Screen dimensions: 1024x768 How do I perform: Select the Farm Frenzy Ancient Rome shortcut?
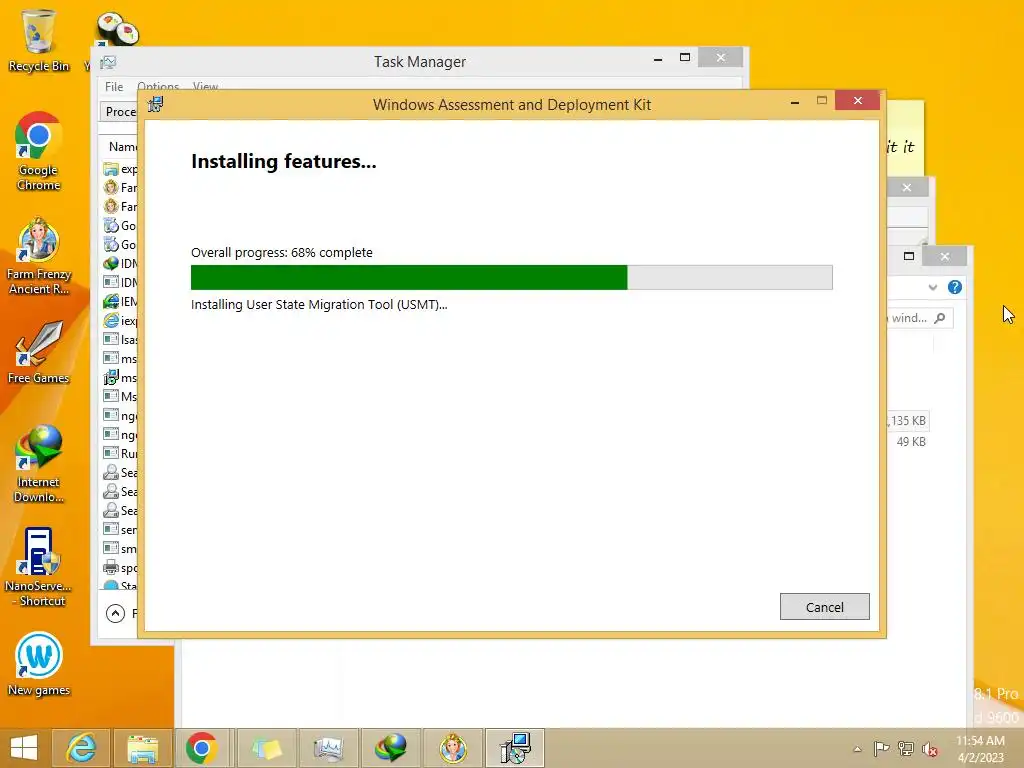(x=39, y=256)
